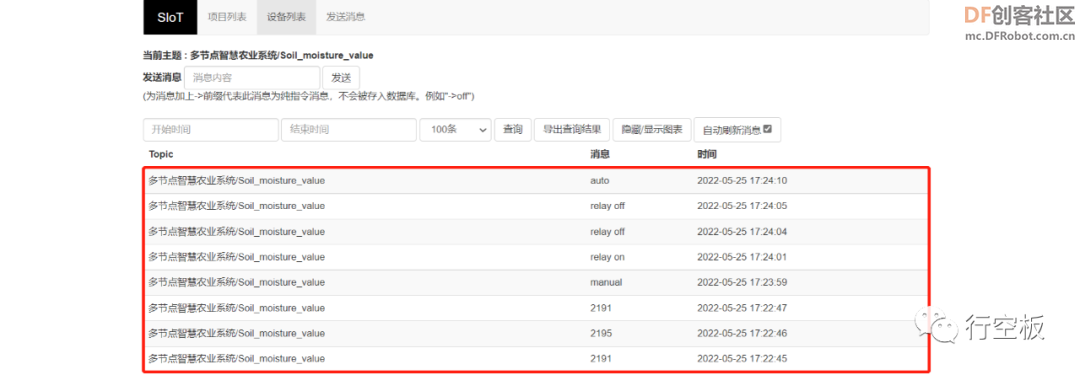Screen dimensions: 1080x375
Task: Click the 时间 column header
Action: [x=707, y=154]
